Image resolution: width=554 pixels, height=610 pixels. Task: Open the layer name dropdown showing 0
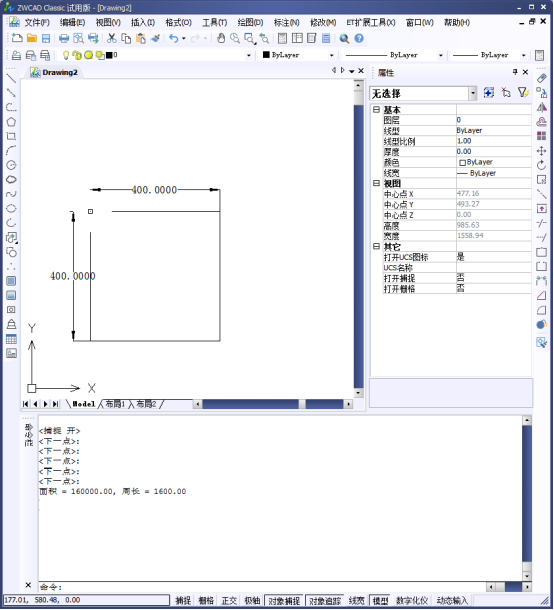tap(249, 55)
